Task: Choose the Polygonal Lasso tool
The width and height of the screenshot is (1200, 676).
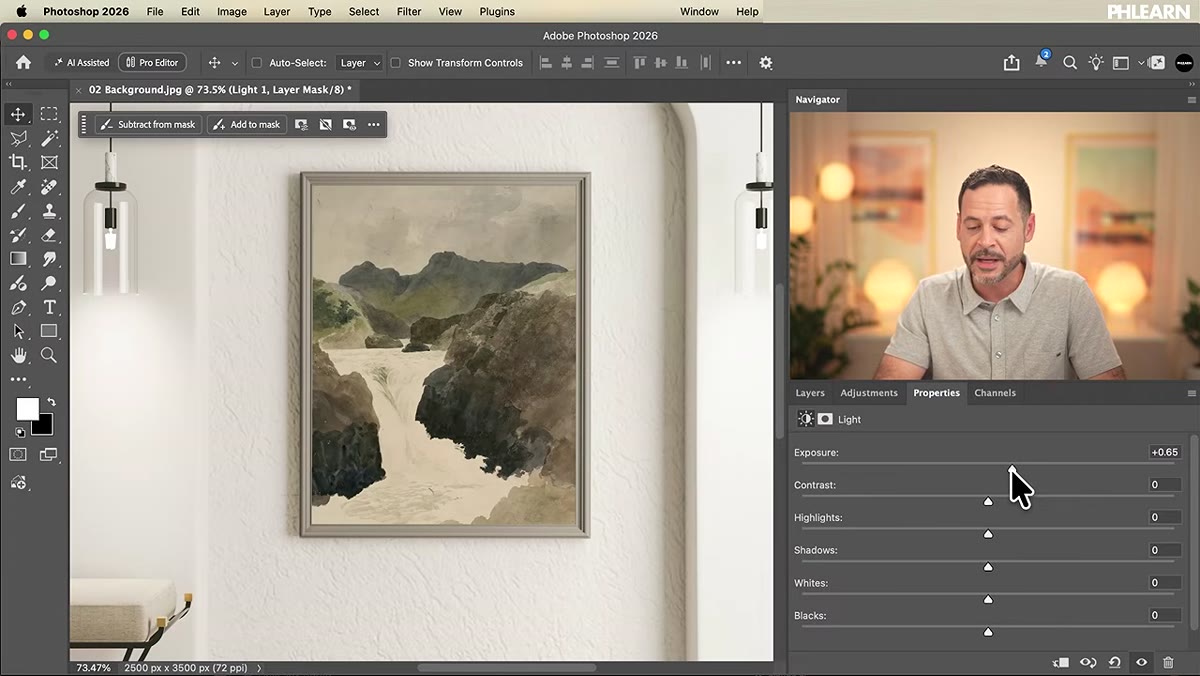Action: [18, 138]
